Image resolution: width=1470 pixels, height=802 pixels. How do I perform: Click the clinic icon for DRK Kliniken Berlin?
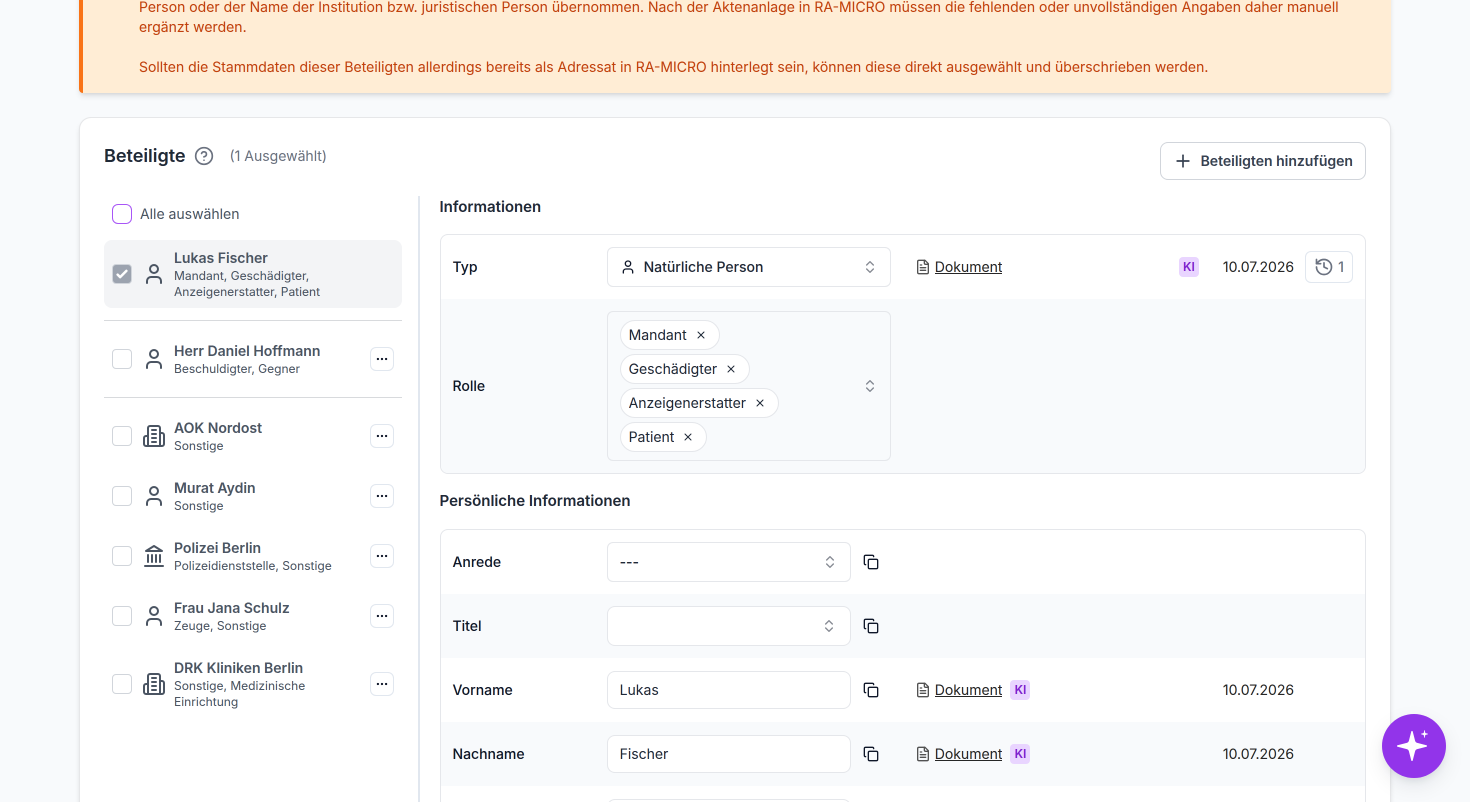click(154, 684)
